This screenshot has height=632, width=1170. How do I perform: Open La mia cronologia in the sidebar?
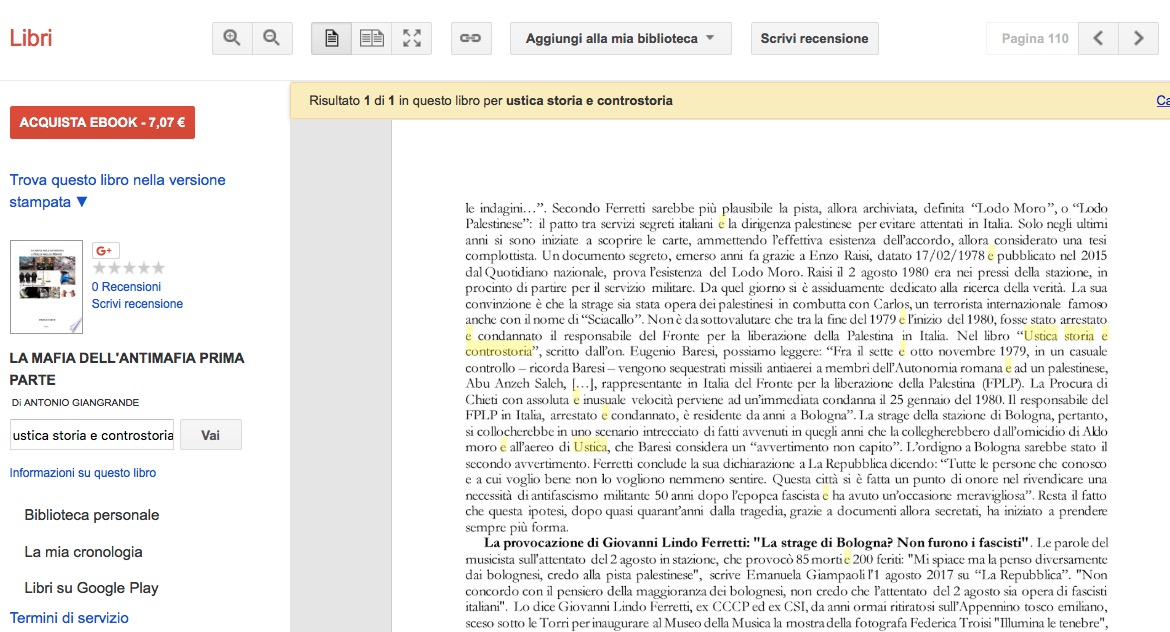click(83, 552)
